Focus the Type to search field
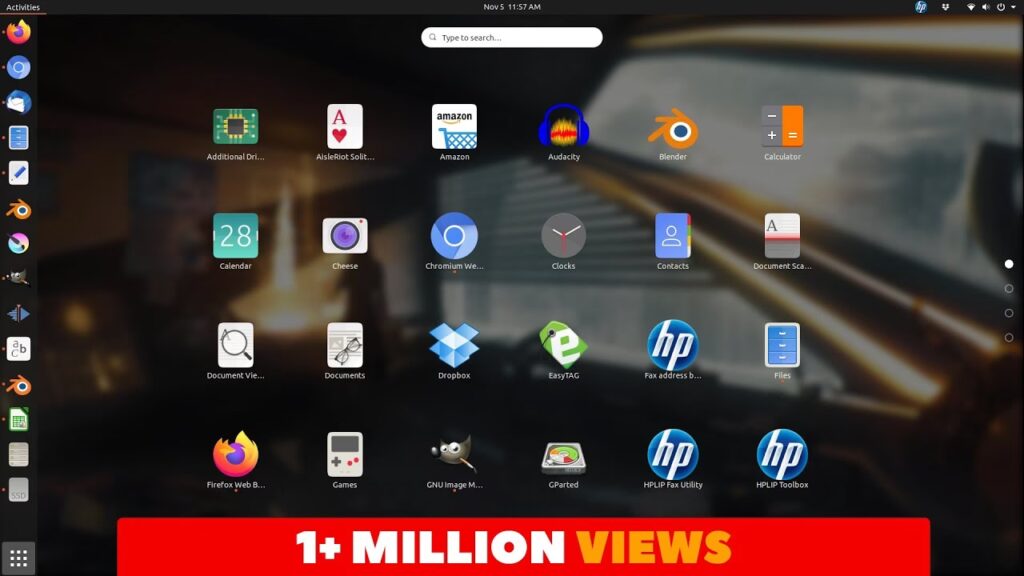 pyautogui.click(x=512, y=38)
